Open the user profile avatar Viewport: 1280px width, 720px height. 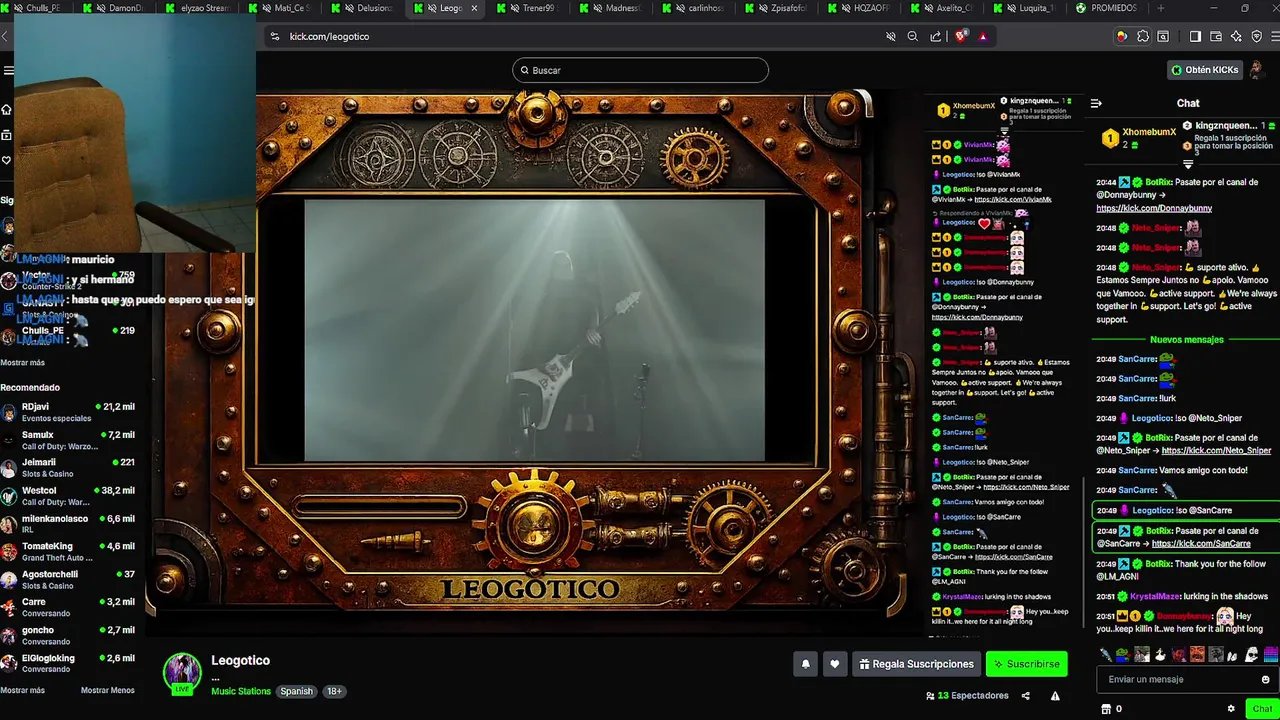click(x=1256, y=69)
